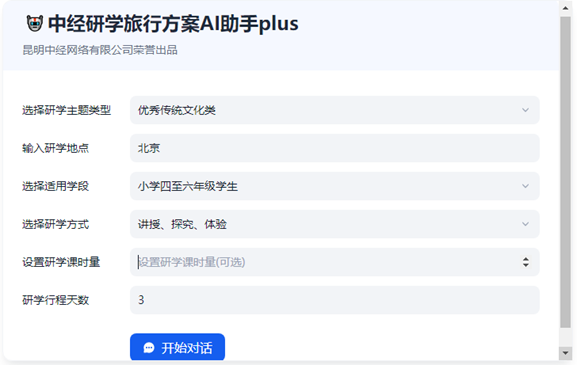Click the title 中经研学旅行方案AI助手plus
577x365 pixels.
pos(173,24)
